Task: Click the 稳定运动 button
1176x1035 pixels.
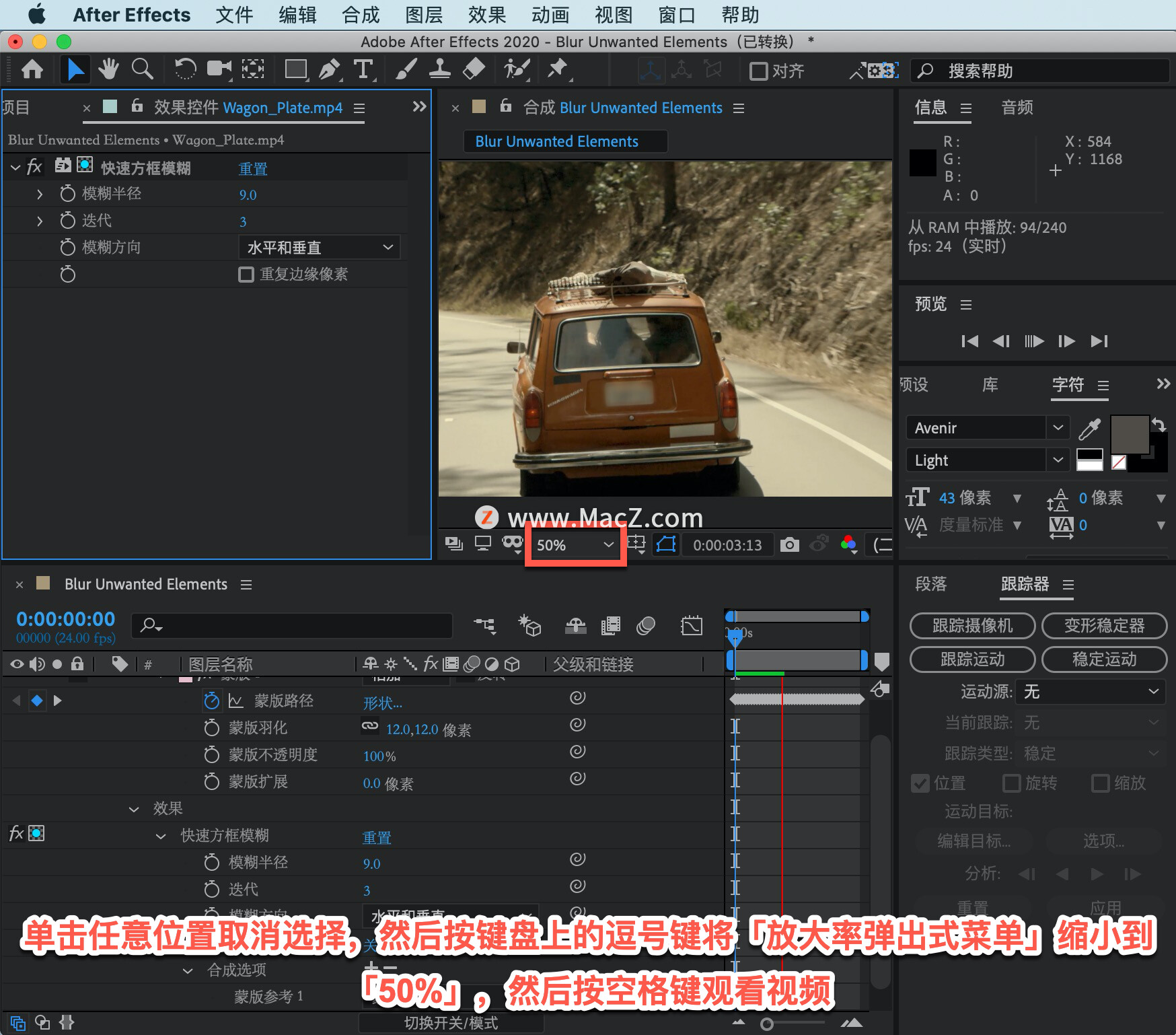Action: click(1104, 659)
